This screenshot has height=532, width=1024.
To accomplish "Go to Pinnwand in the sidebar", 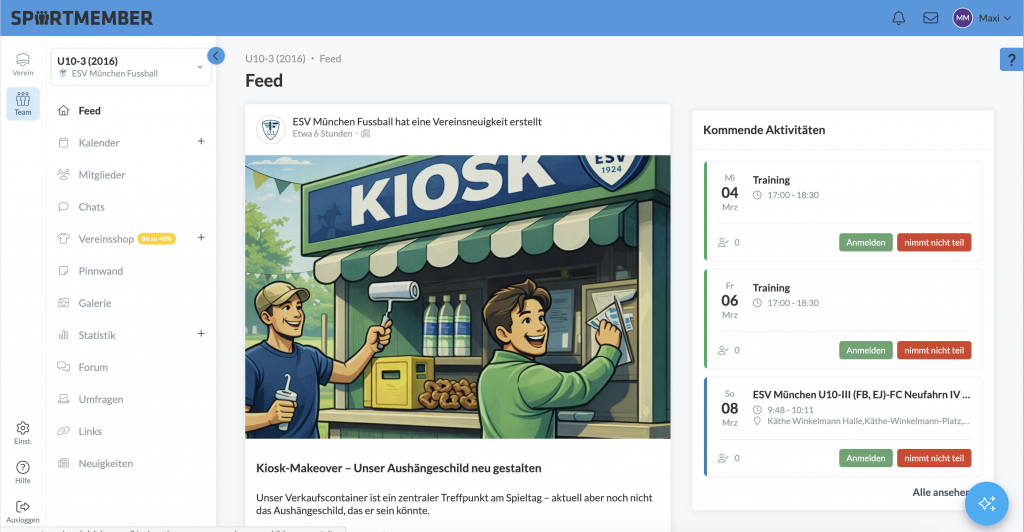I will [x=100, y=271].
